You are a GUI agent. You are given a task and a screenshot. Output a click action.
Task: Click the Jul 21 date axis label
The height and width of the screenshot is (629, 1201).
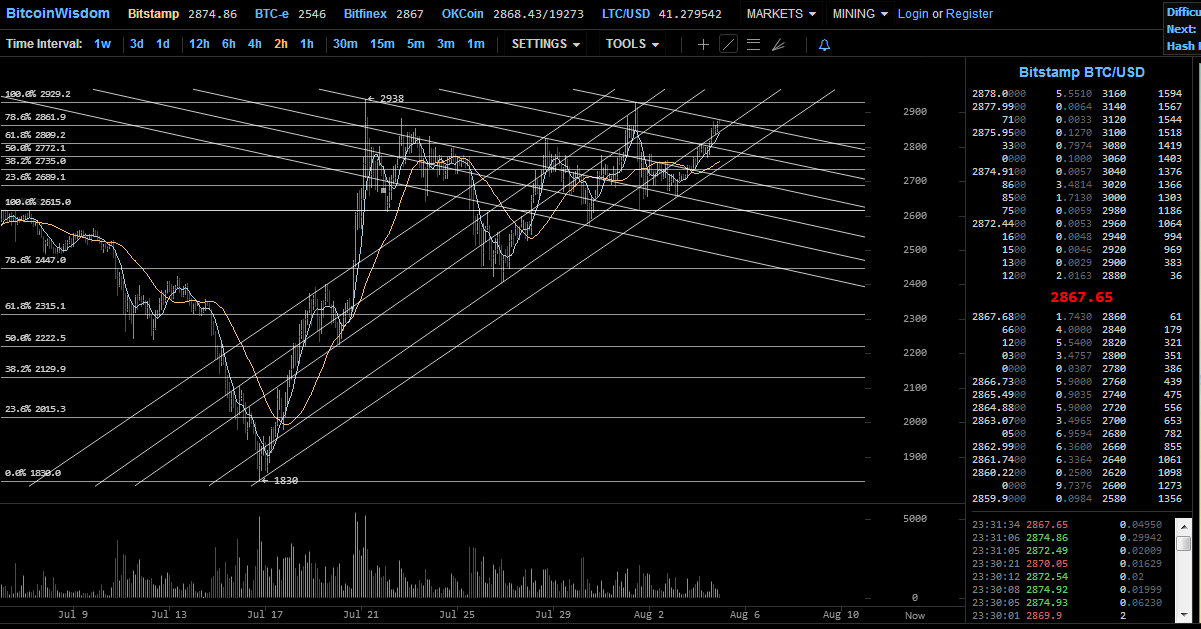(x=360, y=614)
